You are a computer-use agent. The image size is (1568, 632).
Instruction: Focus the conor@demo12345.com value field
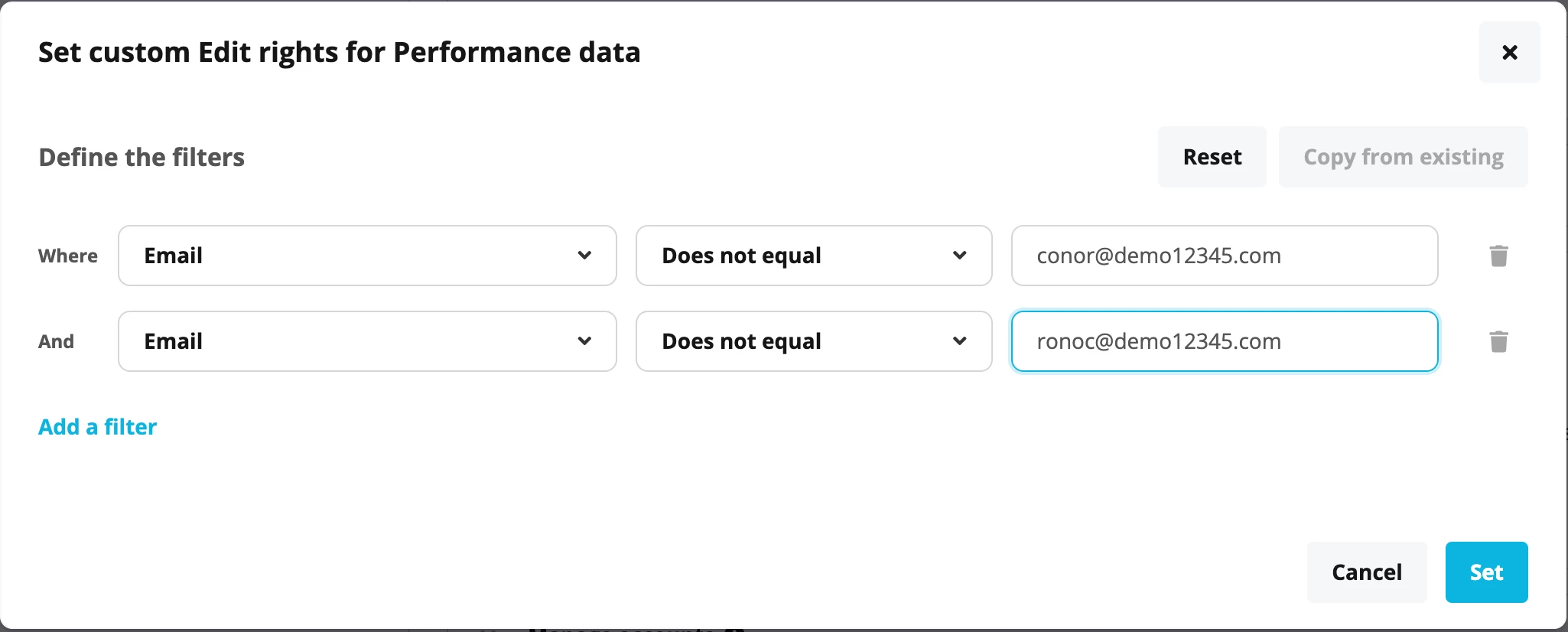pyautogui.click(x=1225, y=256)
